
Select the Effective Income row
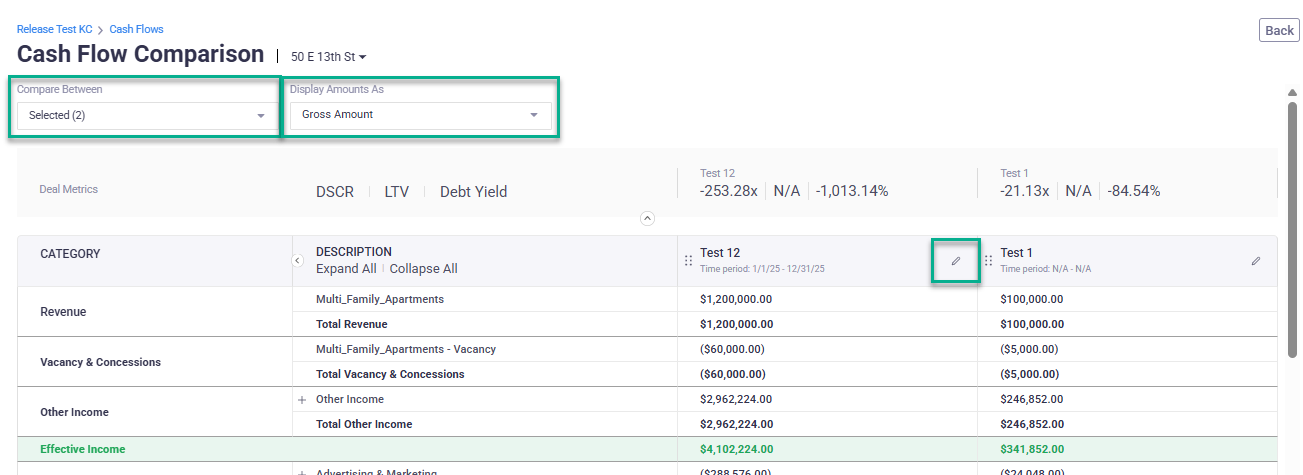pos(83,449)
